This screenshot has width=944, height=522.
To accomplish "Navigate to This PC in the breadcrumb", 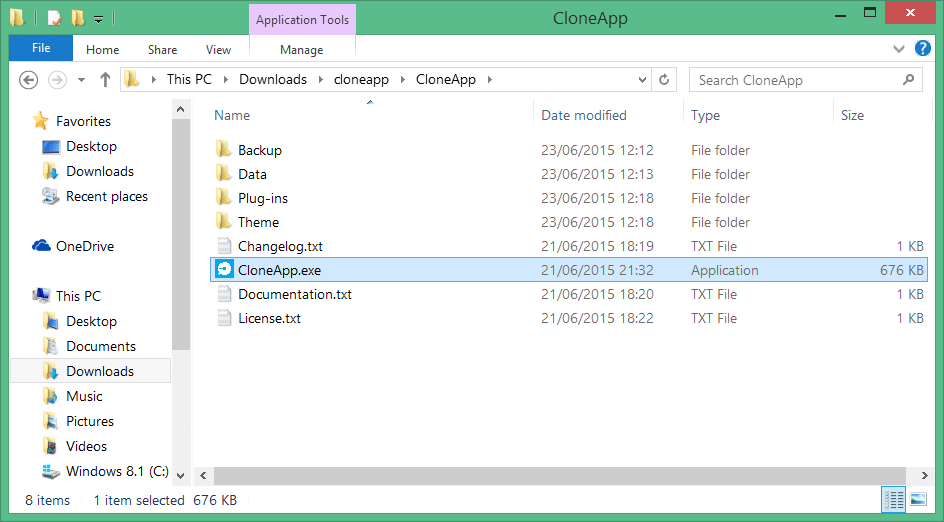I will pyautogui.click(x=189, y=79).
